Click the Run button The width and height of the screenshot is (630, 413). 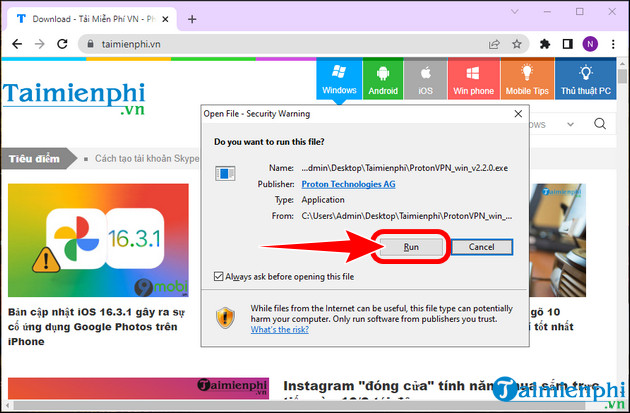[410, 246]
